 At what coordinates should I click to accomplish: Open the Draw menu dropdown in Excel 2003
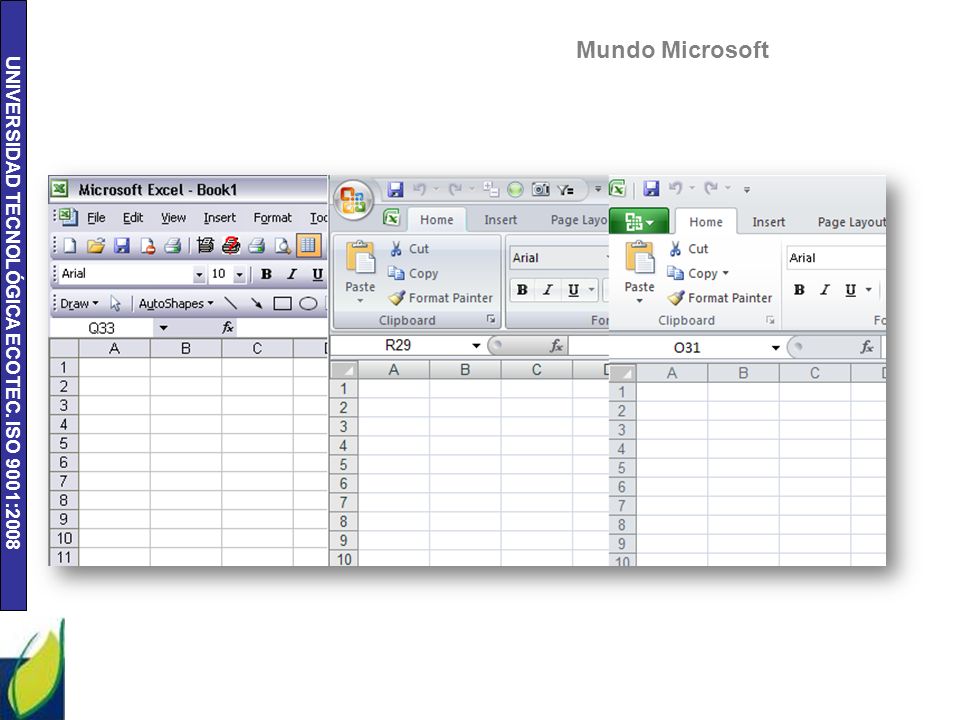click(x=79, y=303)
